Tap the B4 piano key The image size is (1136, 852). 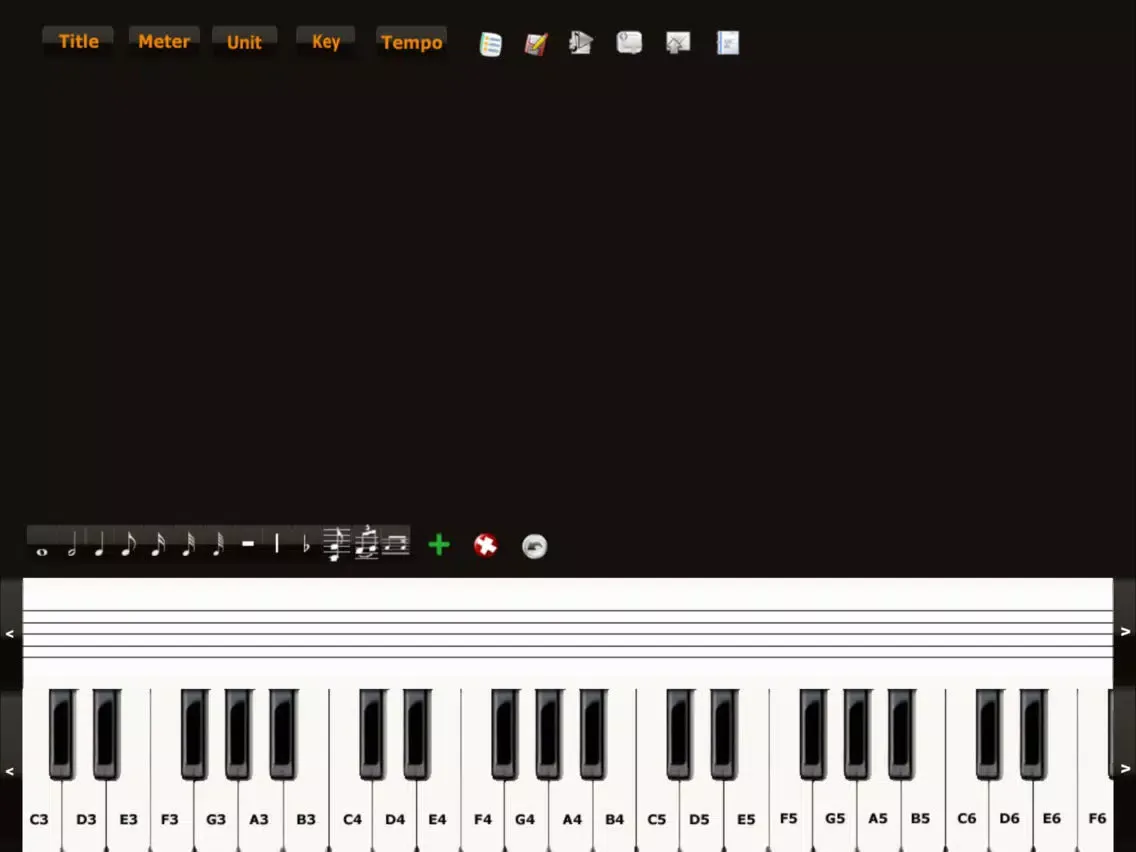pyautogui.click(x=614, y=819)
